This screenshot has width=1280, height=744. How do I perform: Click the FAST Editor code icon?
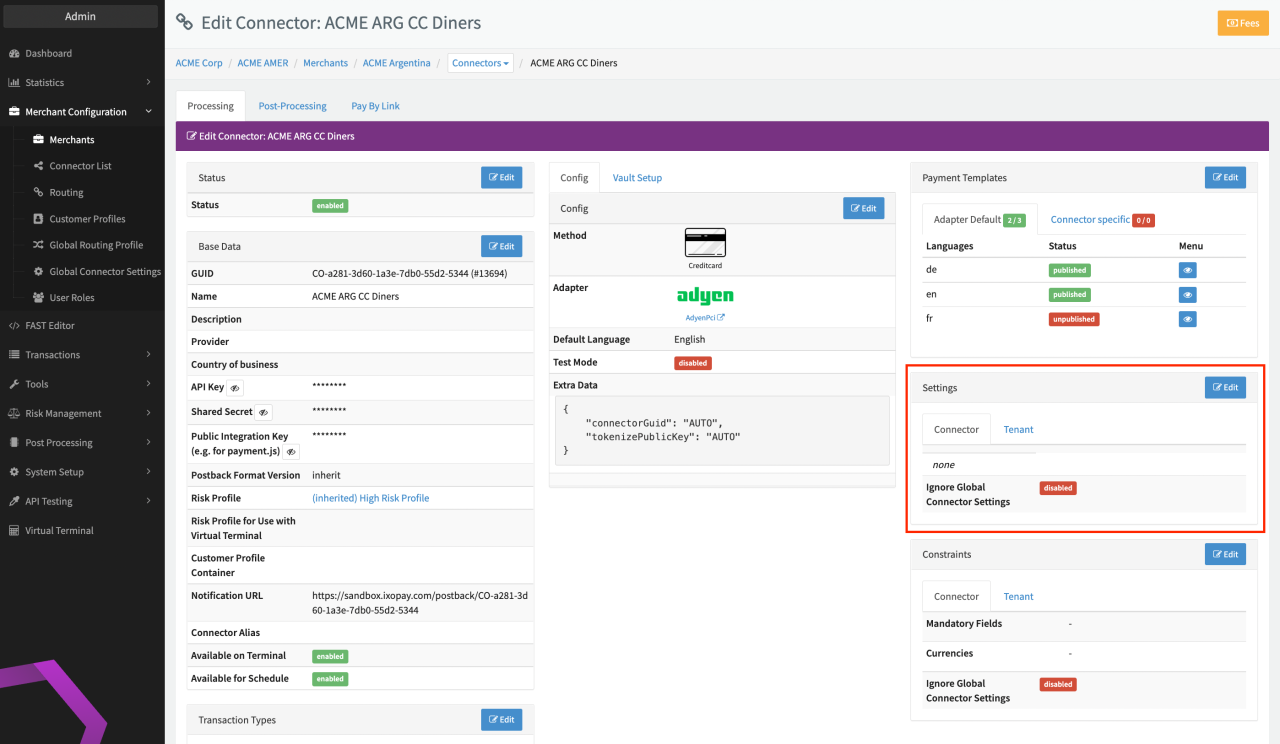click(15, 325)
